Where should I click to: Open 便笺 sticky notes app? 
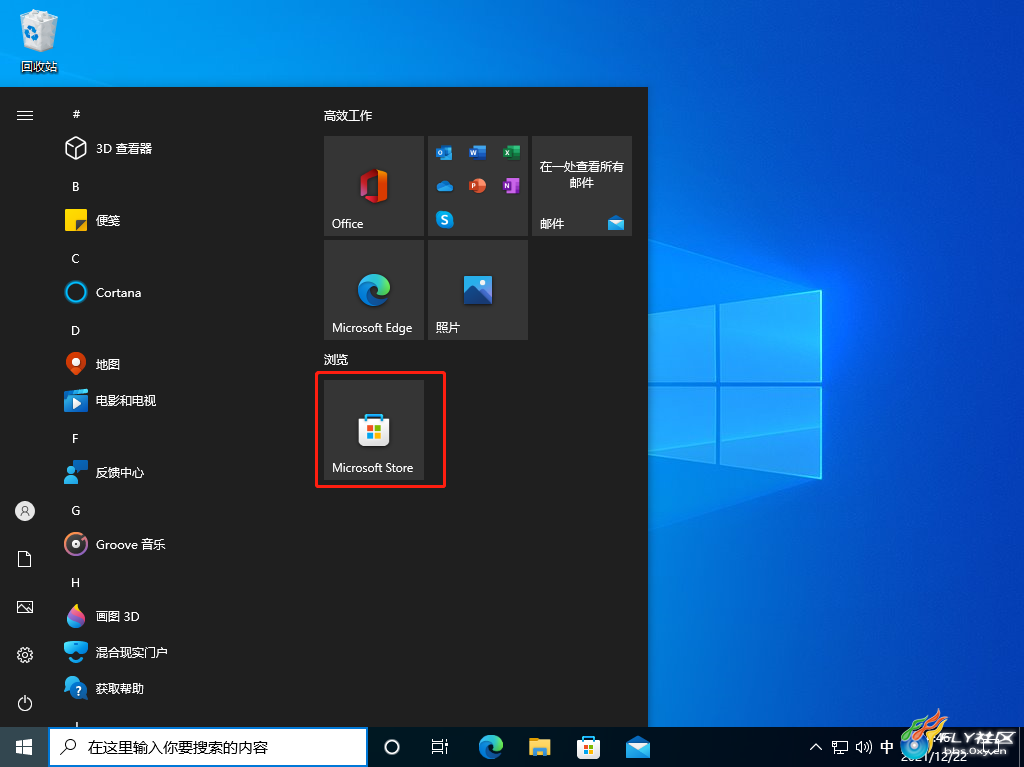click(x=93, y=220)
